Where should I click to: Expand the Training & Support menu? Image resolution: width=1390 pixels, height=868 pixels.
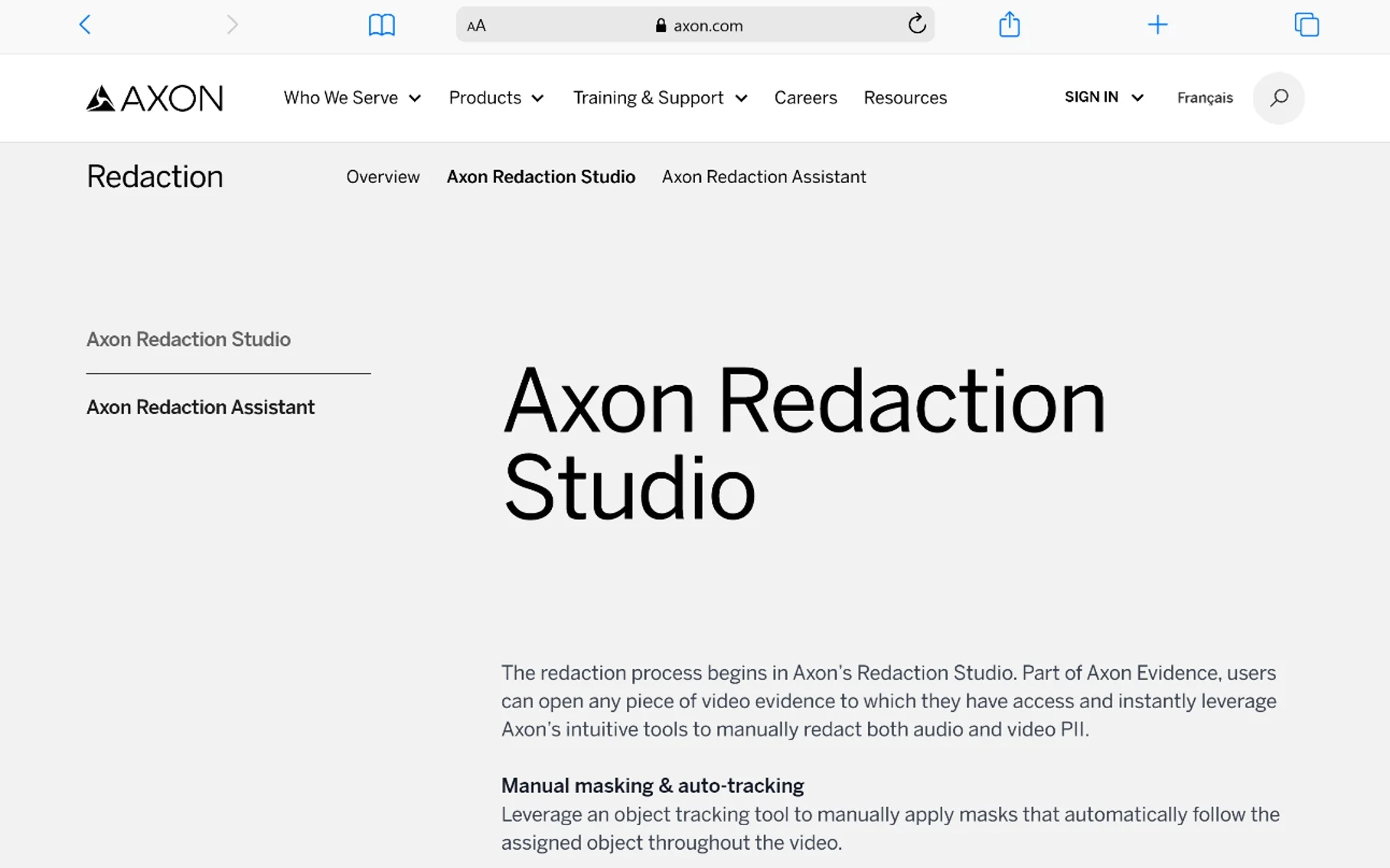[660, 98]
